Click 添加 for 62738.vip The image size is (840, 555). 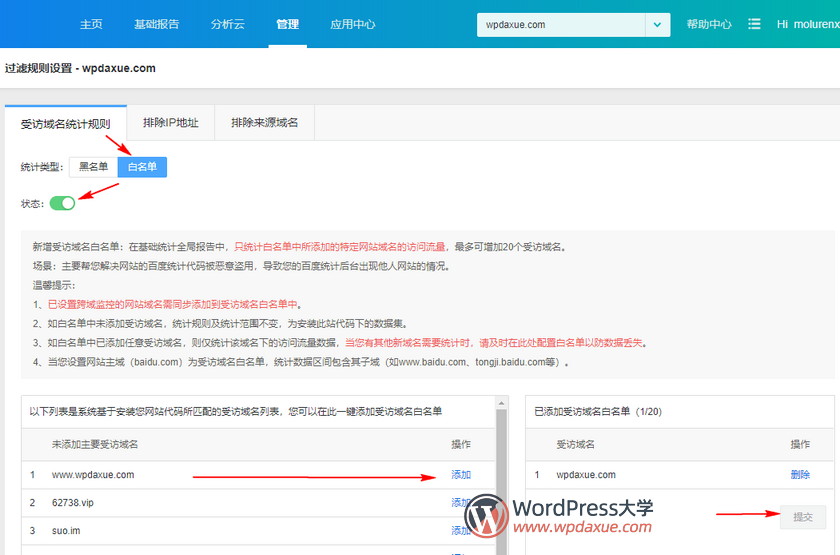tap(461, 502)
